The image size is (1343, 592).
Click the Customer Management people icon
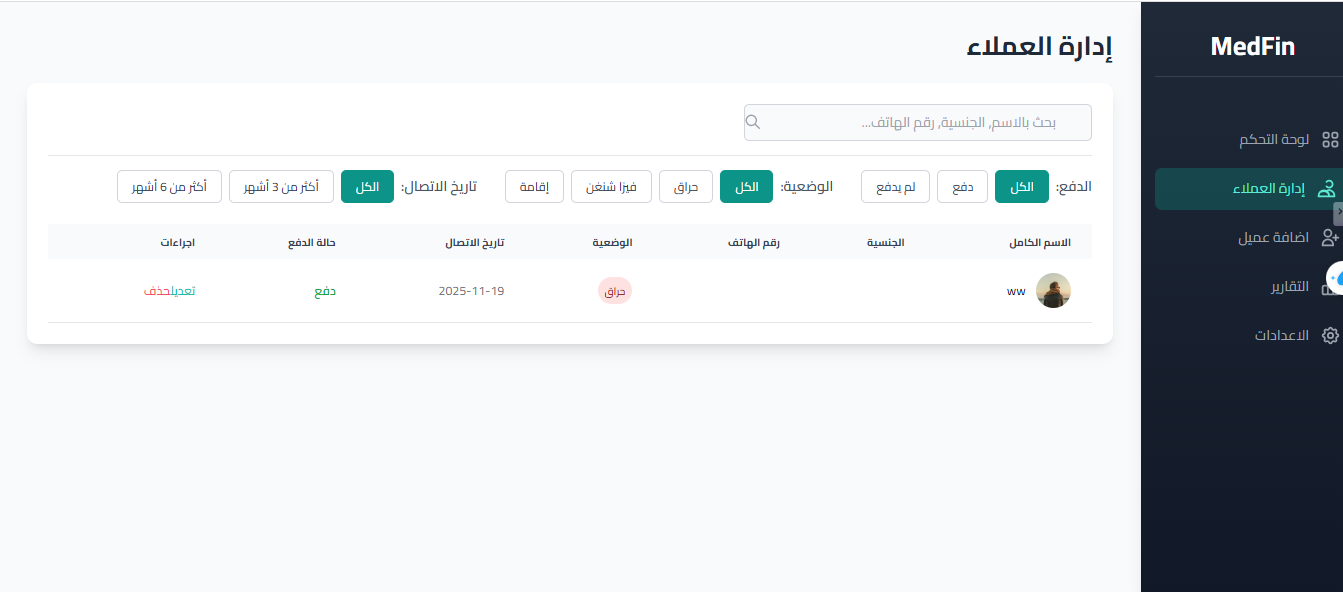tap(1328, 188)
